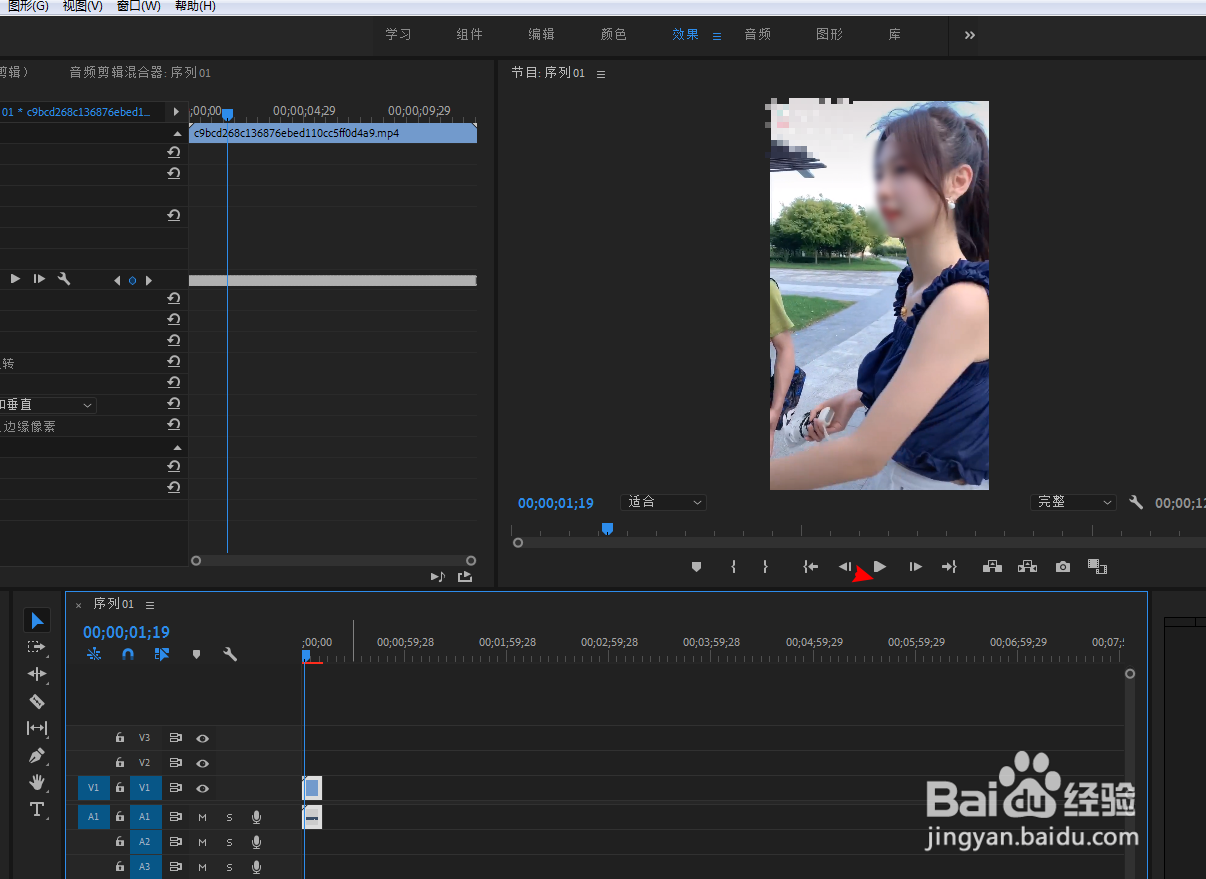
Task: Select the Hand tool
Action: (37, 782)
